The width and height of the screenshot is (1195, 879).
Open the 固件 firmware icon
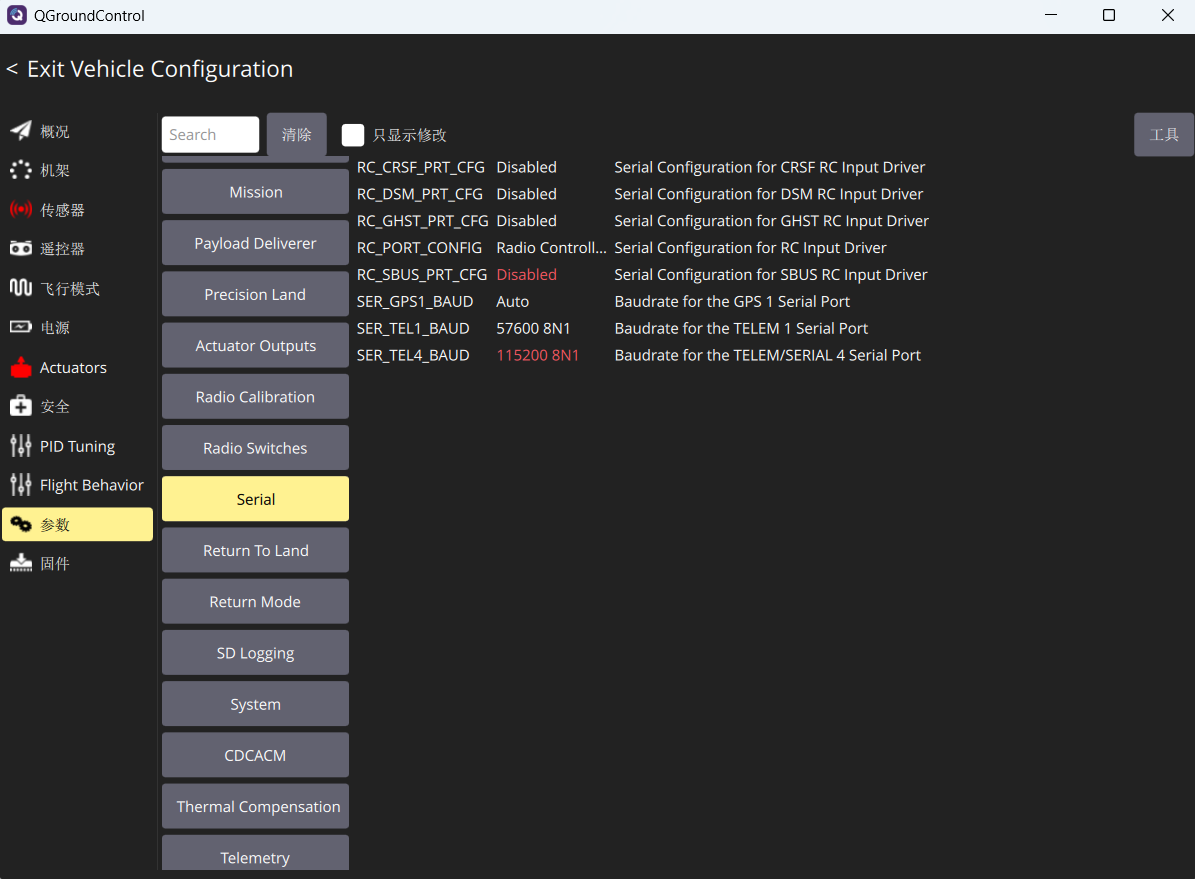coord(21,563)
